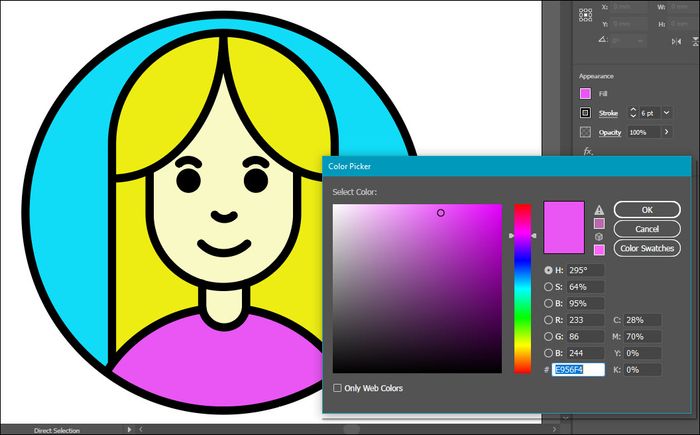Click the brightness 95% value field
Image resolution: width=700 pixels, height=435 pixels.
[585, 303]
